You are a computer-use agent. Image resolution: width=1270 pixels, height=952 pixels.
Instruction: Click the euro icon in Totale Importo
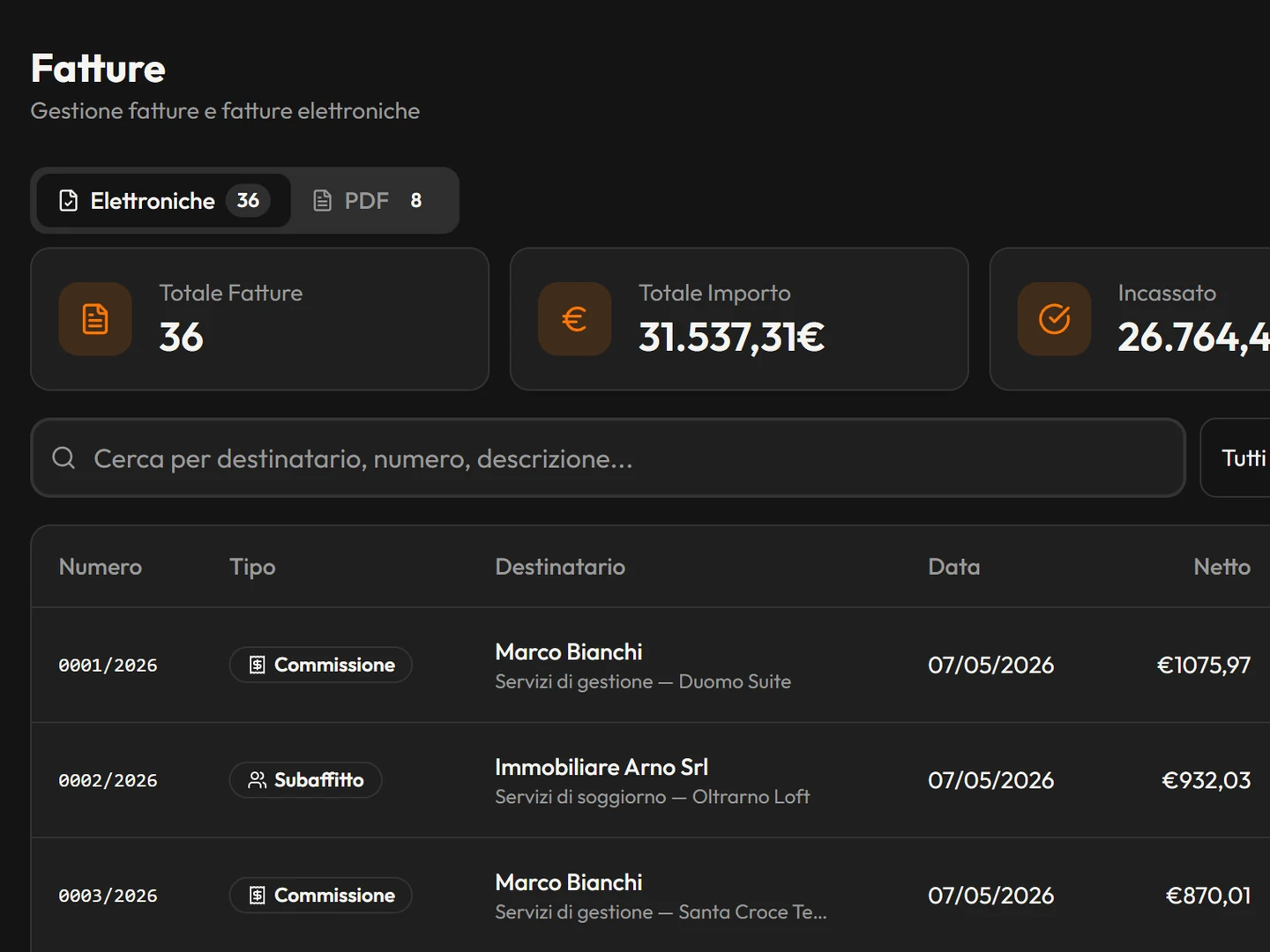point(574,319)
